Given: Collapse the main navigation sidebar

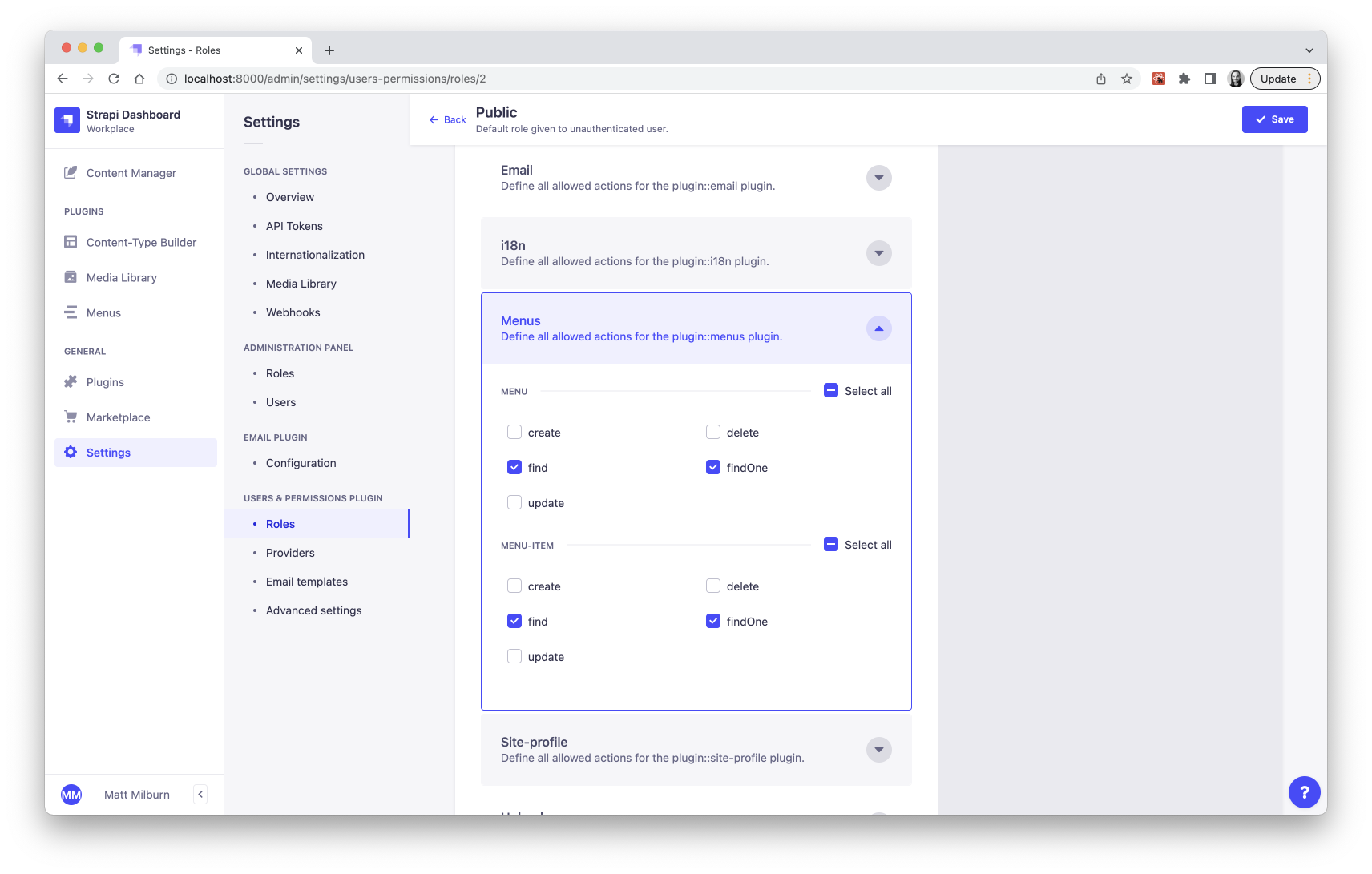Looking at the screenshot, I should click(200, 795).
